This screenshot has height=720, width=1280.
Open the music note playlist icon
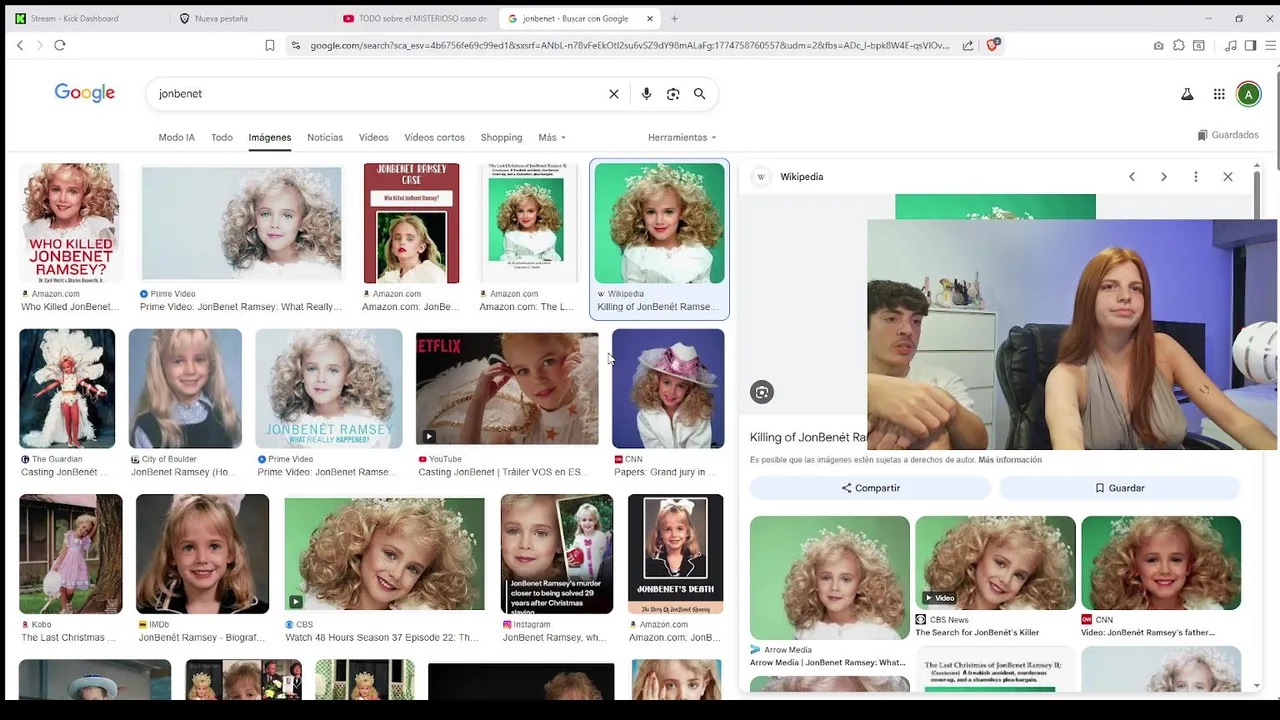tap(1231, 45)
